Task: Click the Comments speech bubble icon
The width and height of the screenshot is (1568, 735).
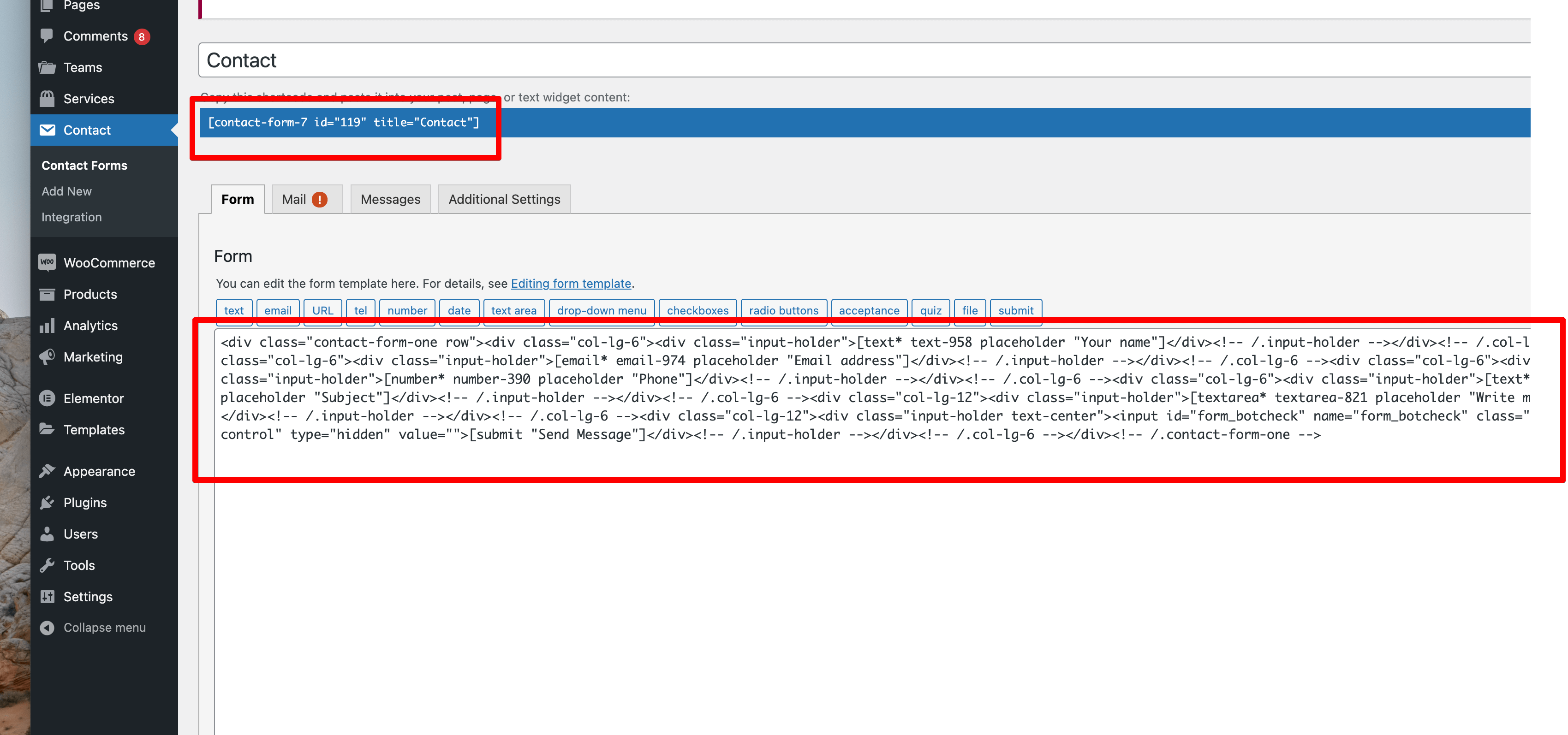Action: (x=47, y=36)
